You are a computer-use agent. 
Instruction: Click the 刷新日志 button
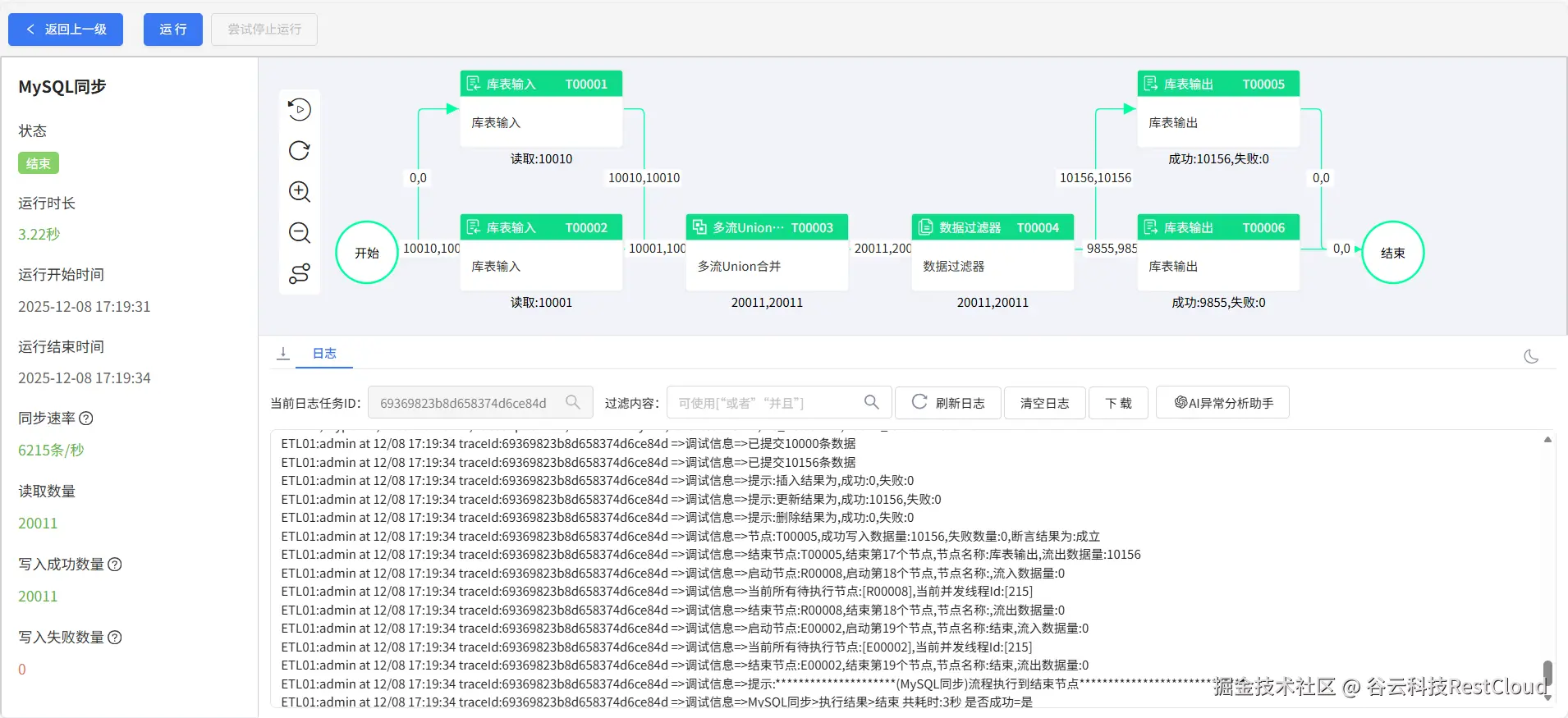click(948, 403)
